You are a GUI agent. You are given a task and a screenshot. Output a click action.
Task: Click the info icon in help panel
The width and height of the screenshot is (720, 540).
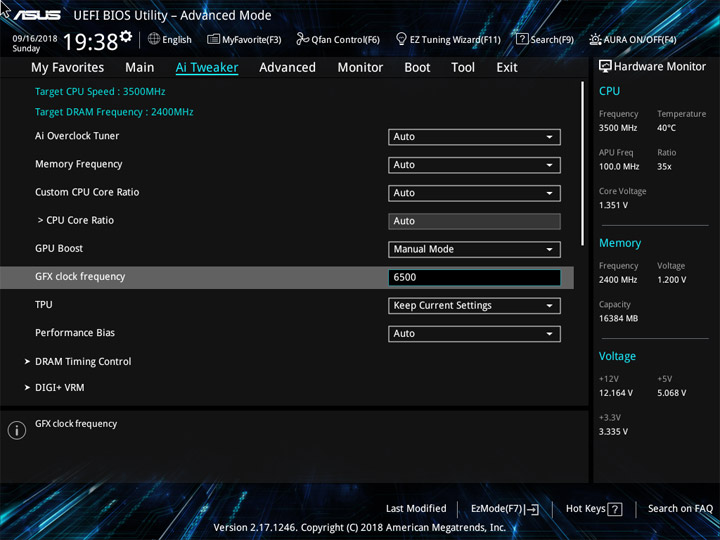pyautogui.click(x=17, y=430)
